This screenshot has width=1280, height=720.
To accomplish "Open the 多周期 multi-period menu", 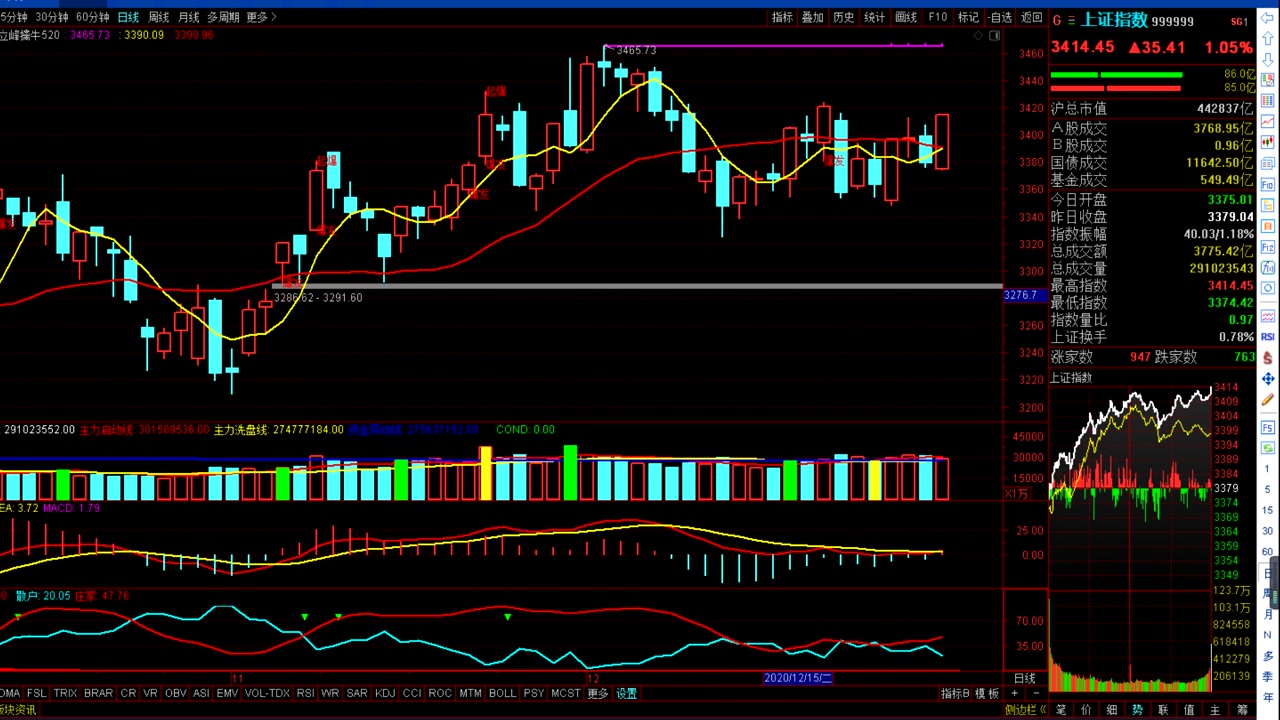I will pyautogui.click(x=223, y=17).
